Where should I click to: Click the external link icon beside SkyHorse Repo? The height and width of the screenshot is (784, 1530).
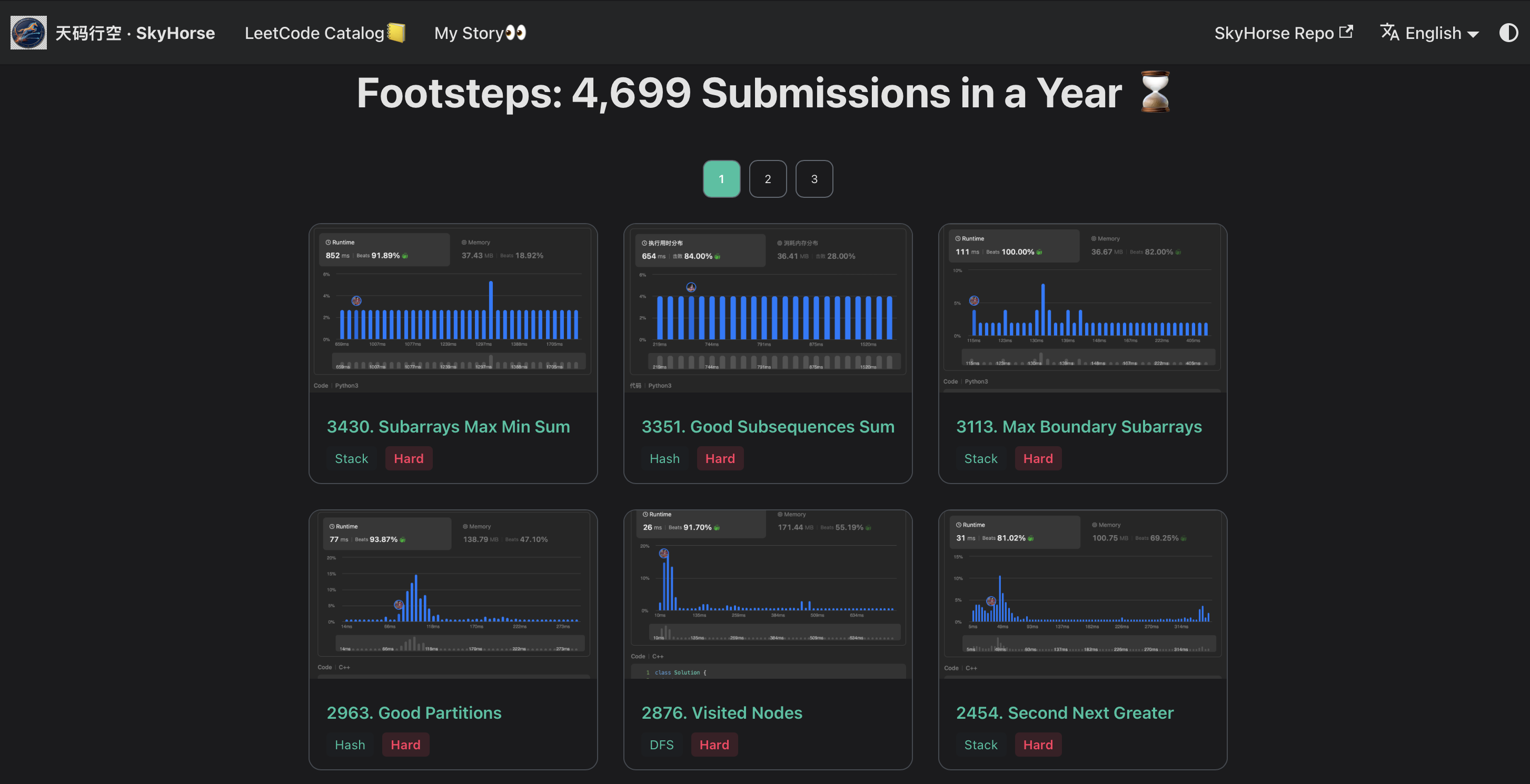pos(1346,32)
